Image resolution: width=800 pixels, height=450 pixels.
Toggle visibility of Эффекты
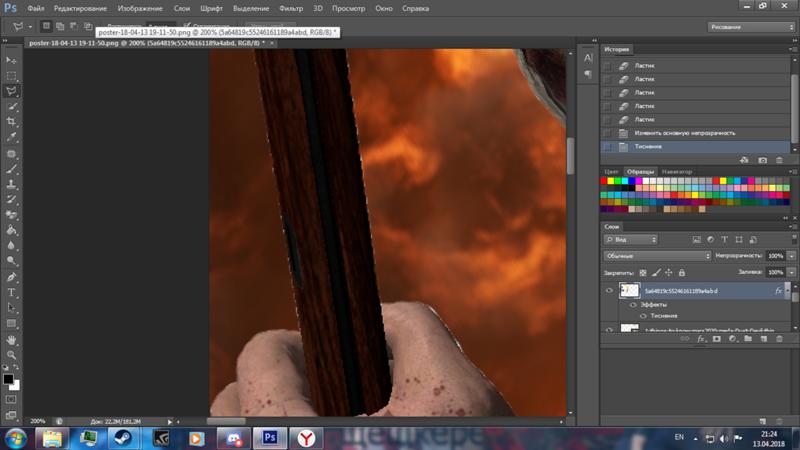pyautogui.click(x=633, y=305)
